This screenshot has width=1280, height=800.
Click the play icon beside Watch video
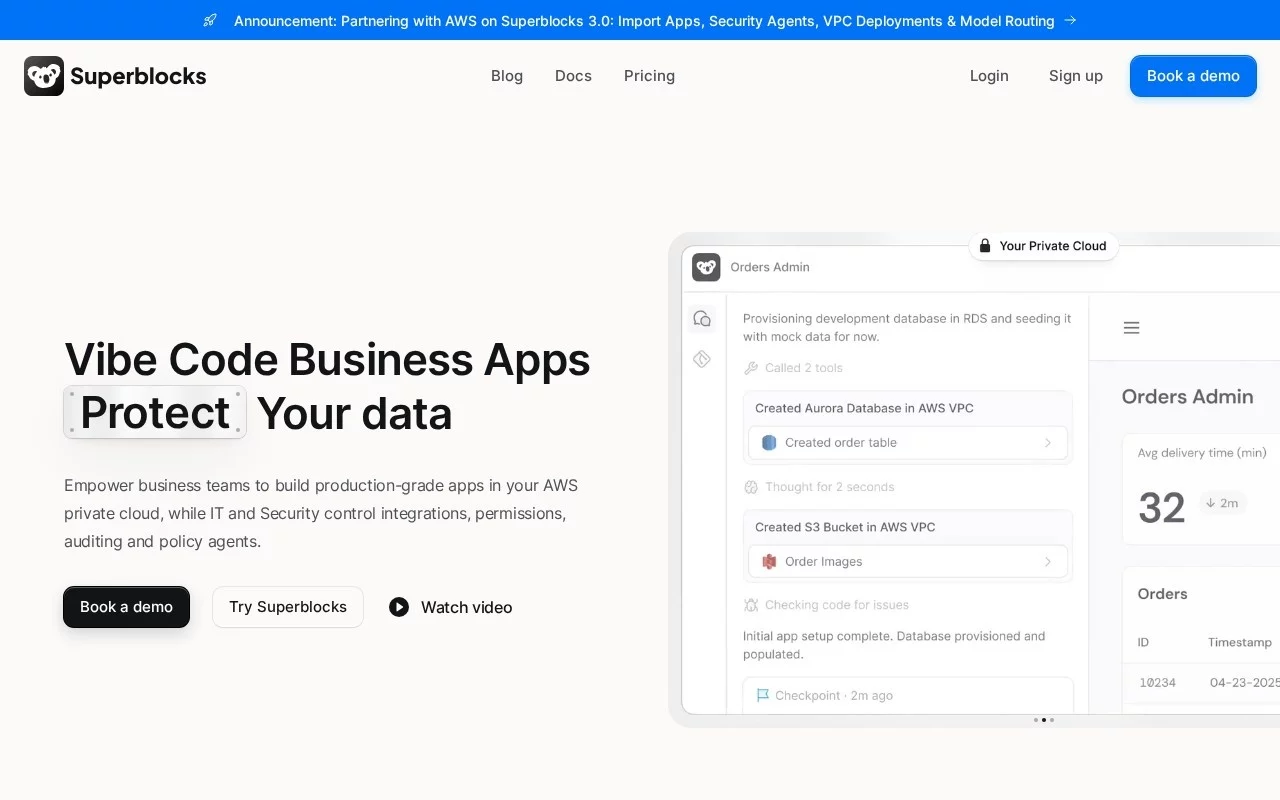coord(399,607)
